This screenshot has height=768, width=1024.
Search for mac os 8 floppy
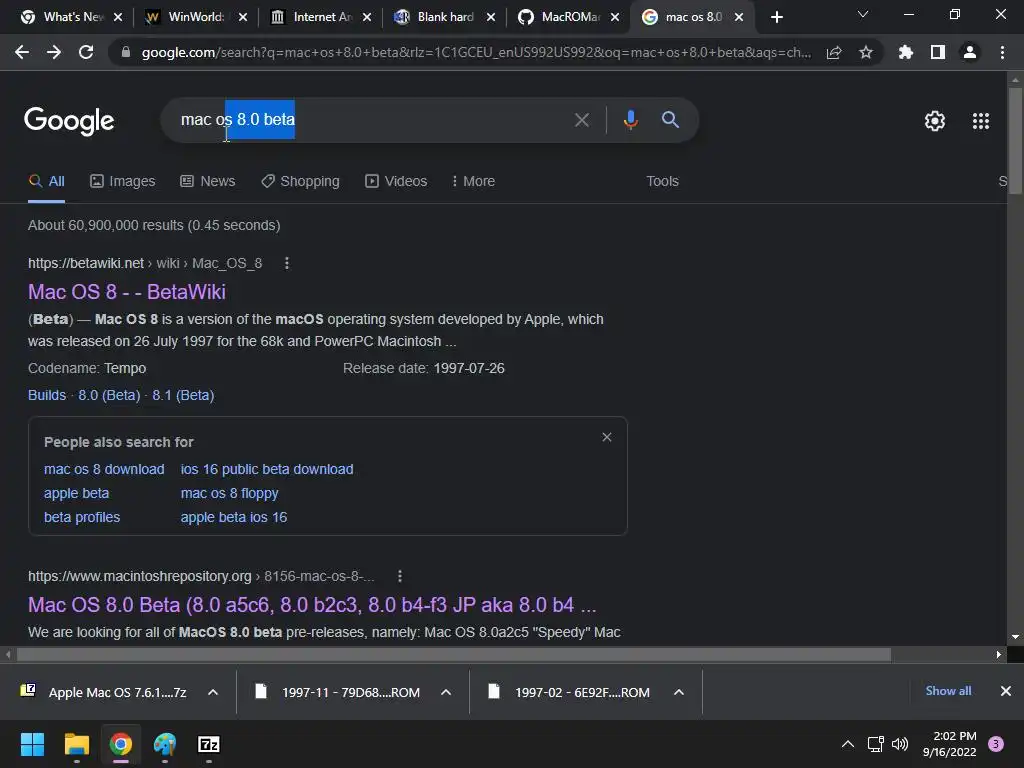coord(229,494)
